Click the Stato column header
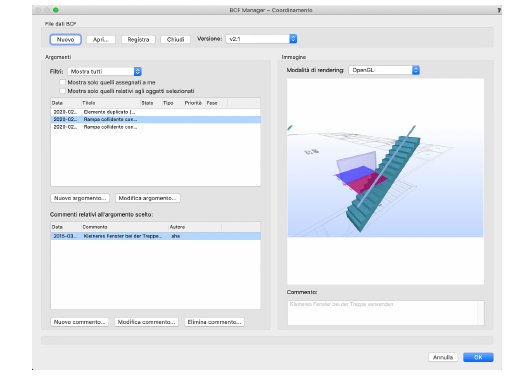Image resolution: width=528 pixels, height=383 pixels. click(x=151, y=103)
